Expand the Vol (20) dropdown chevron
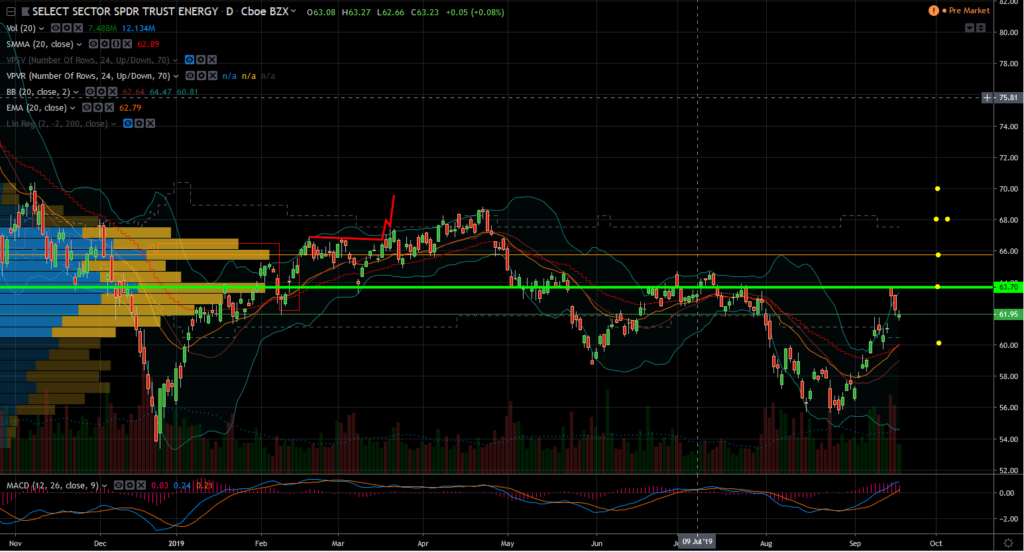 click(x=42, y=29)
